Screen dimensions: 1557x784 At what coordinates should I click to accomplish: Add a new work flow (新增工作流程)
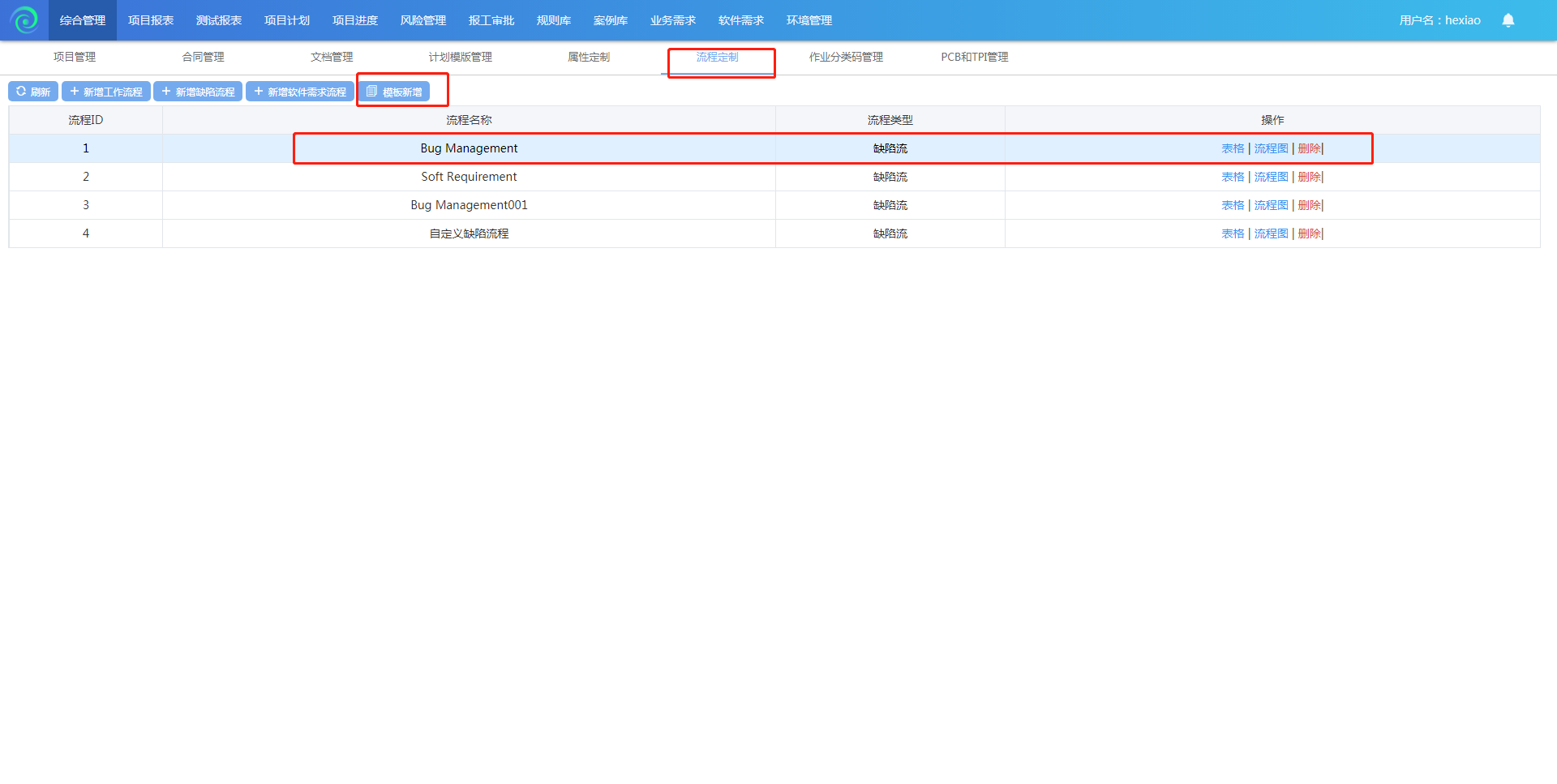[106, 92]
